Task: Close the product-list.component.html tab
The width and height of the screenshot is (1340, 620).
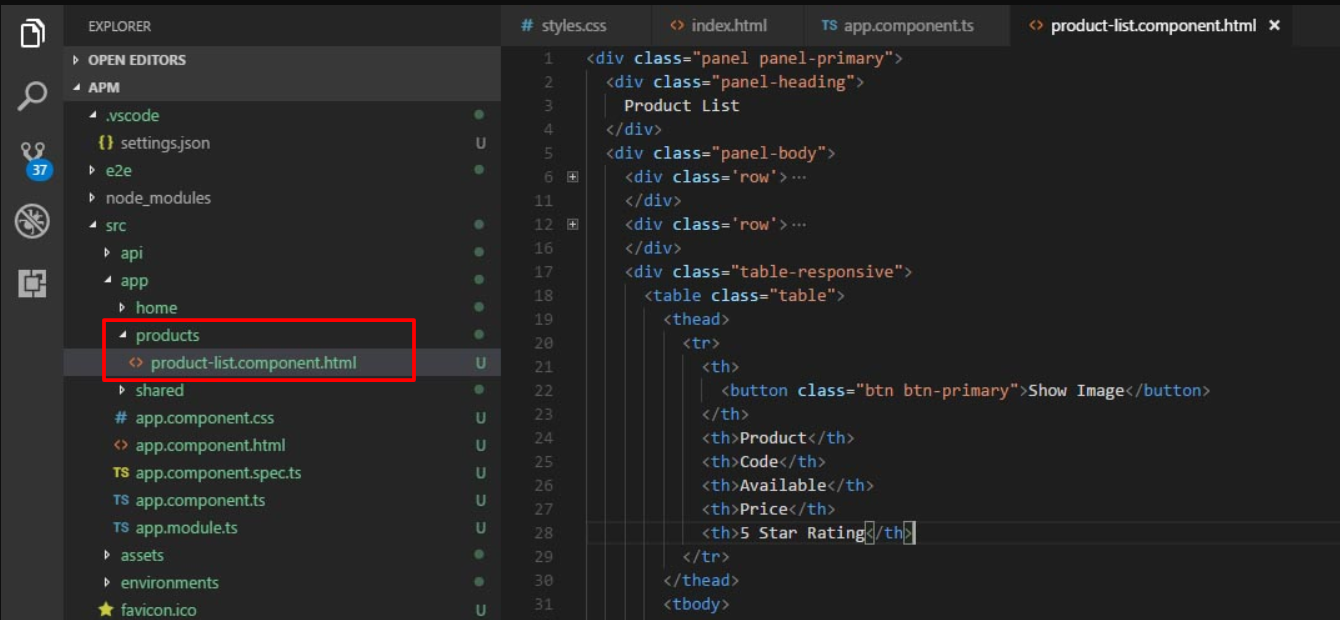Action: 1274,25
